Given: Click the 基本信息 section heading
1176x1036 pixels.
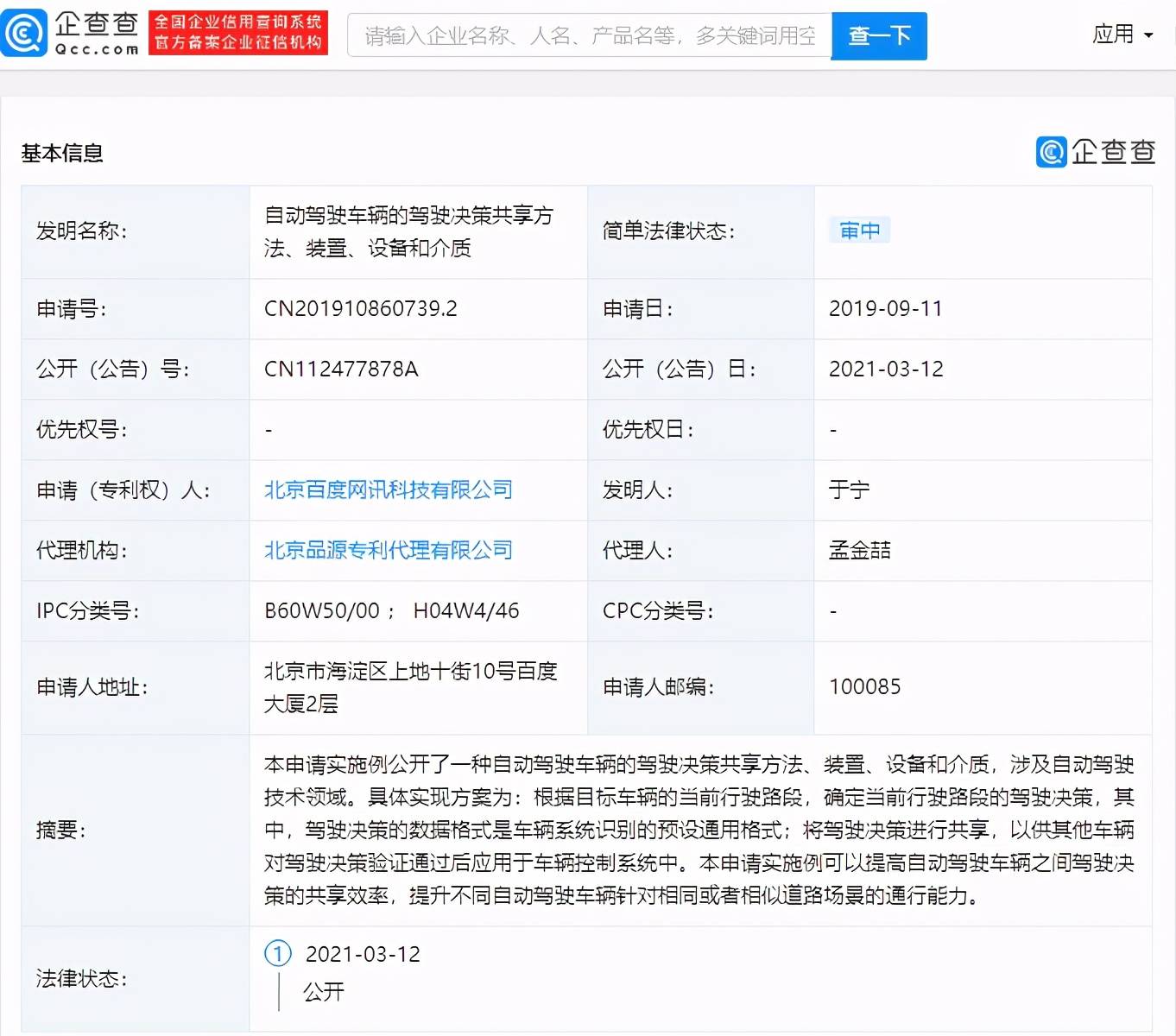Looking at the screenshot, I should click(62, 154).
